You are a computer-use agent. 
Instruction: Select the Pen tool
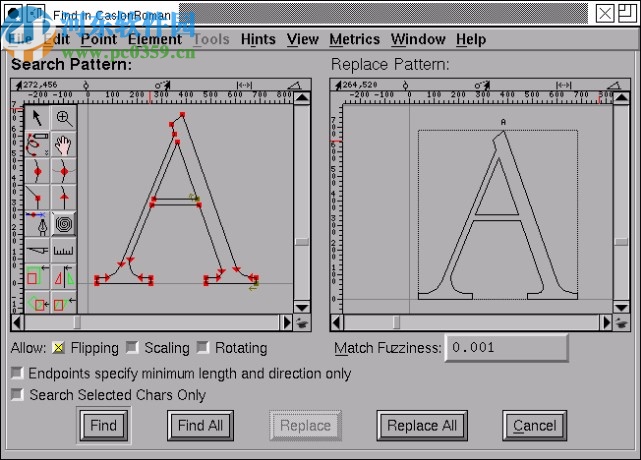(x=37, y=224)
